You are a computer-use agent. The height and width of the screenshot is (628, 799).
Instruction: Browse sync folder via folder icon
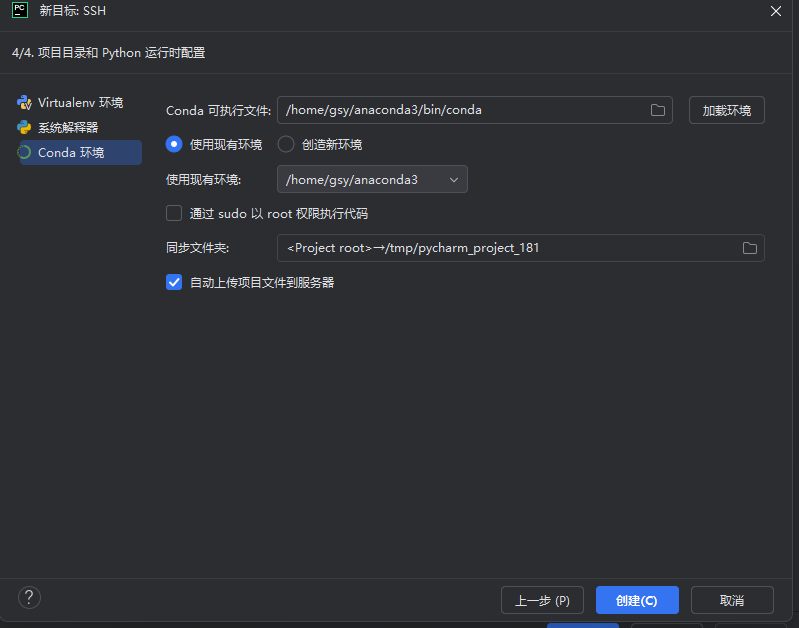(x=750, y=248)
